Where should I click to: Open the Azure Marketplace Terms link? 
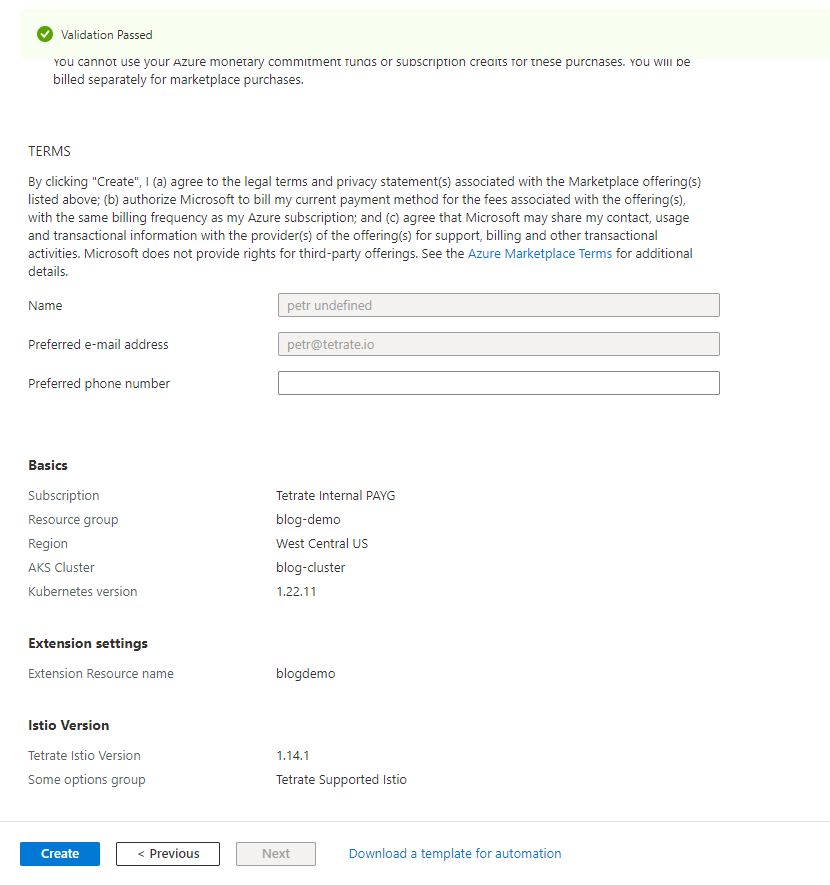539,254
